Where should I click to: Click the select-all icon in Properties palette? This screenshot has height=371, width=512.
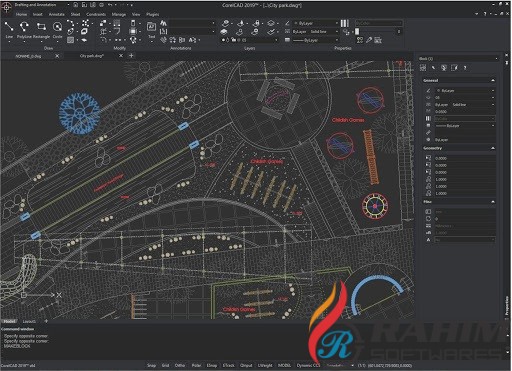coord(423,68)
